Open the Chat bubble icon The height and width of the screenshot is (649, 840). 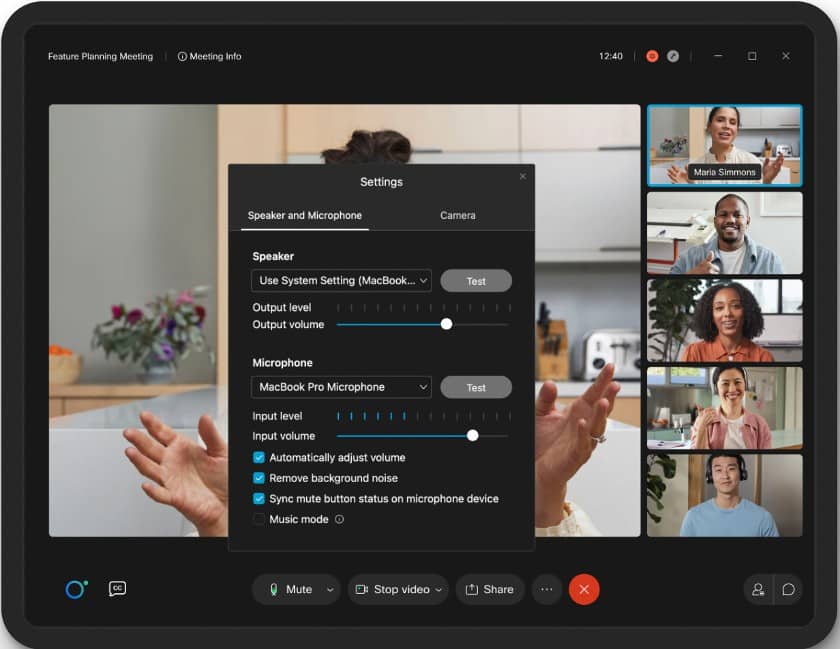(788, 590)
